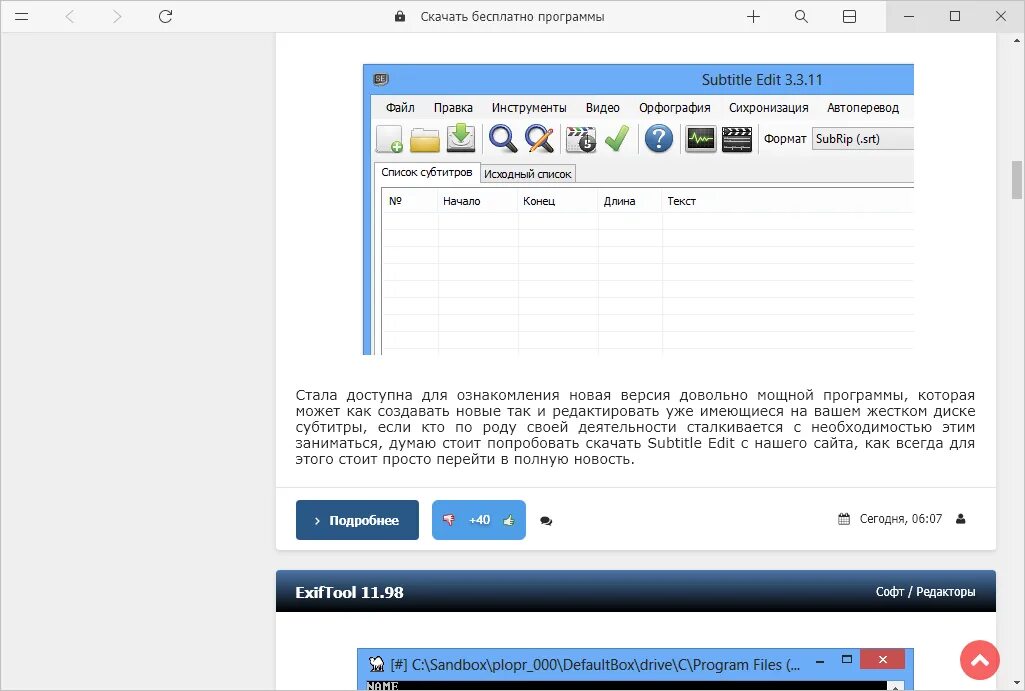This screenshot has height=691, width=1025.
Task: Click the padlock site security icon
Action: tap(400, 16)
